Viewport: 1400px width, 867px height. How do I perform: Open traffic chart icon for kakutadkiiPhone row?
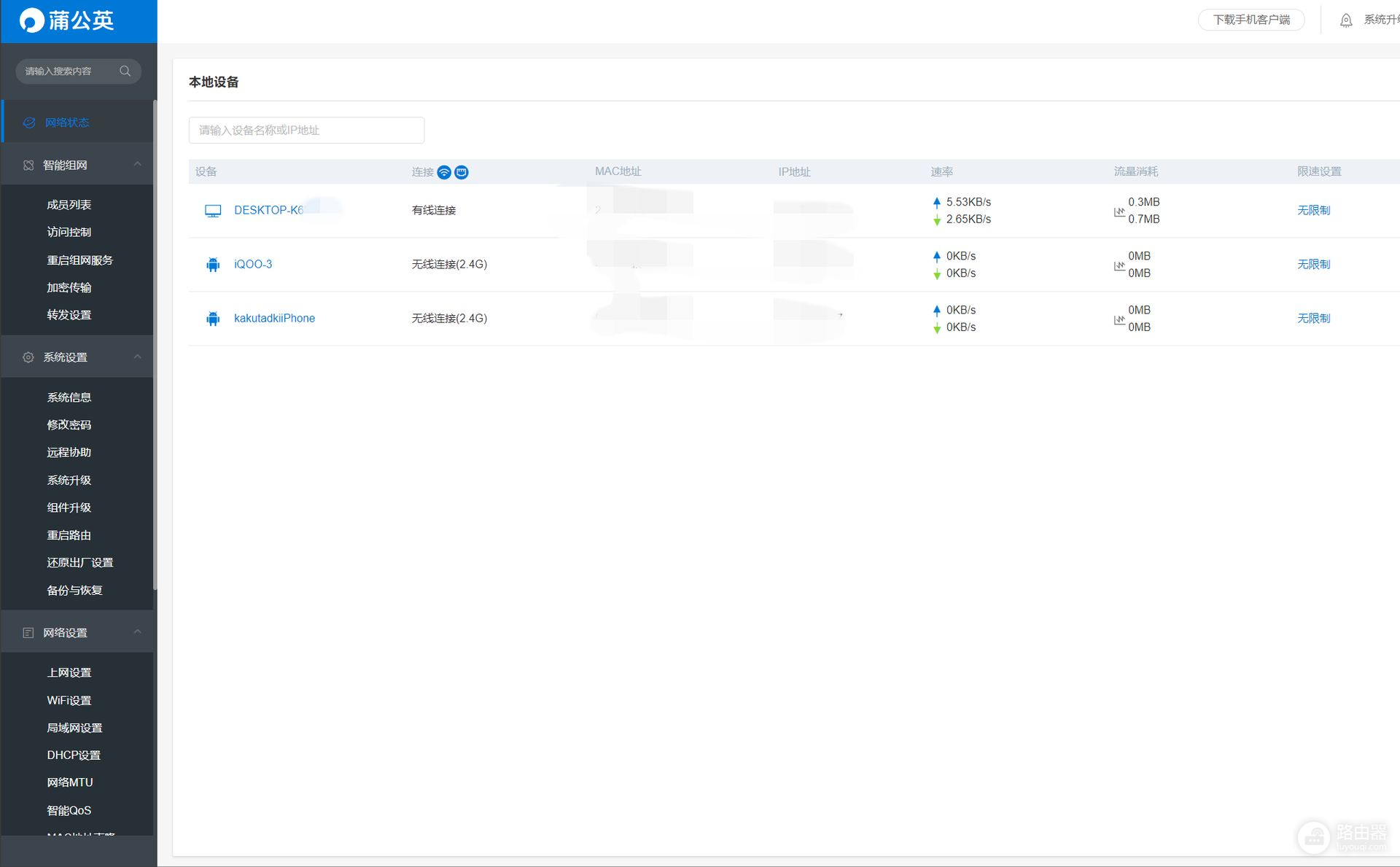coord(1119,320)
